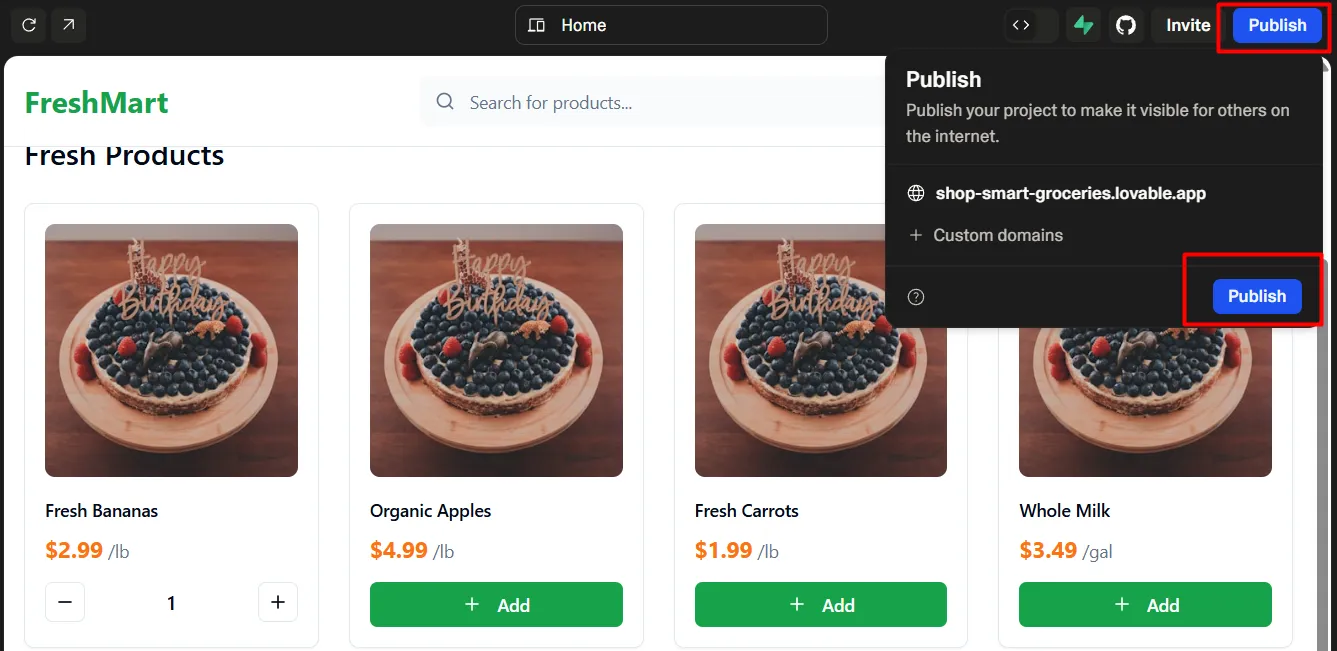Click the Invite button
The width and height of the screenshot is (1337, 651).
point(1187,25)
